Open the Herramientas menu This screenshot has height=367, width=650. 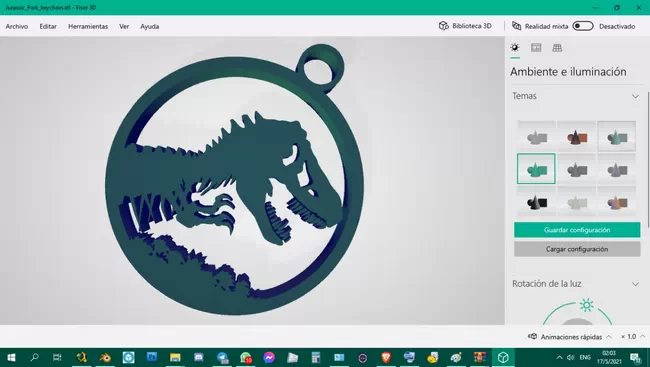click(x=88, y=26)
